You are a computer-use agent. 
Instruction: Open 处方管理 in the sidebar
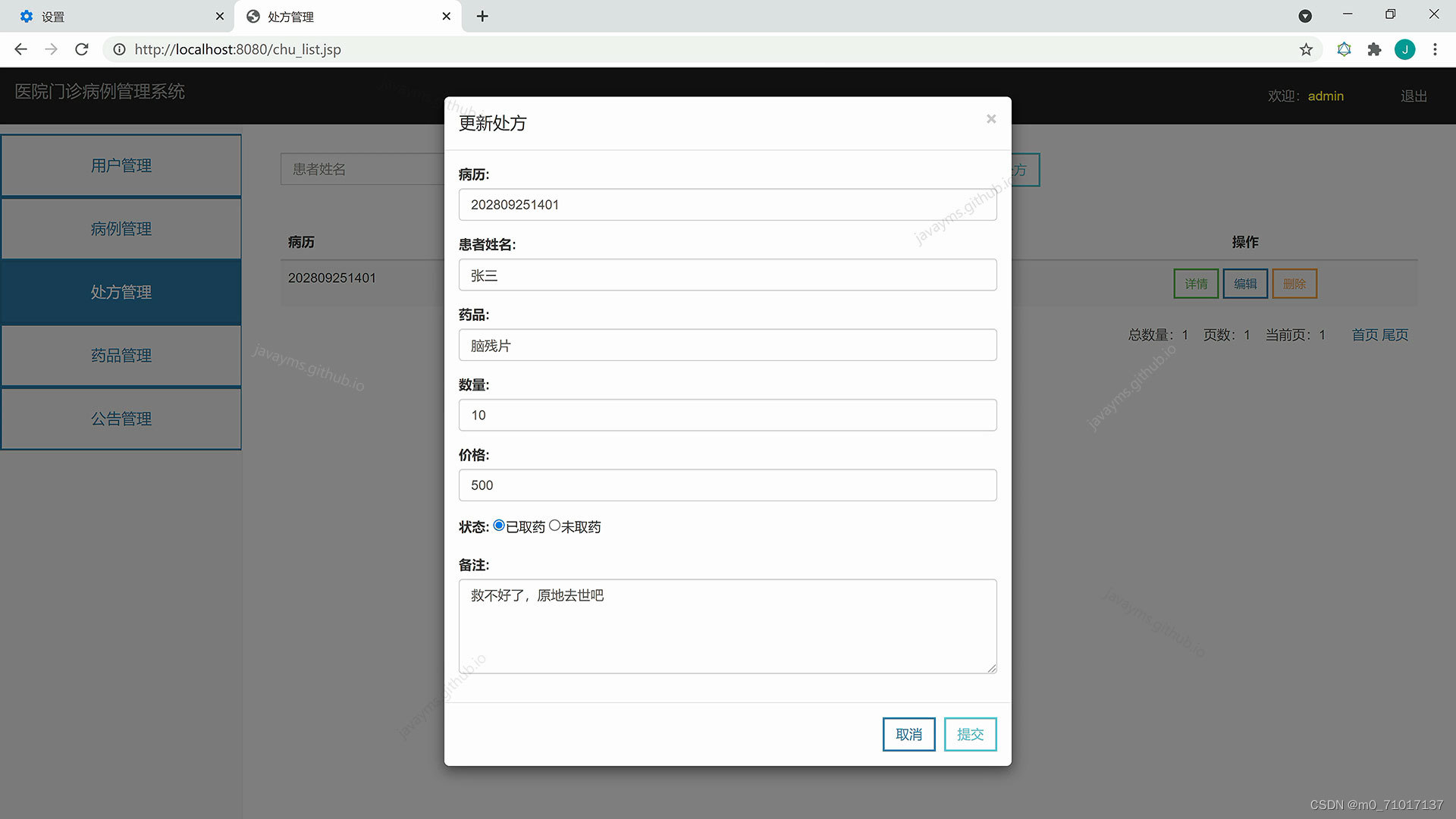[121, 292]
